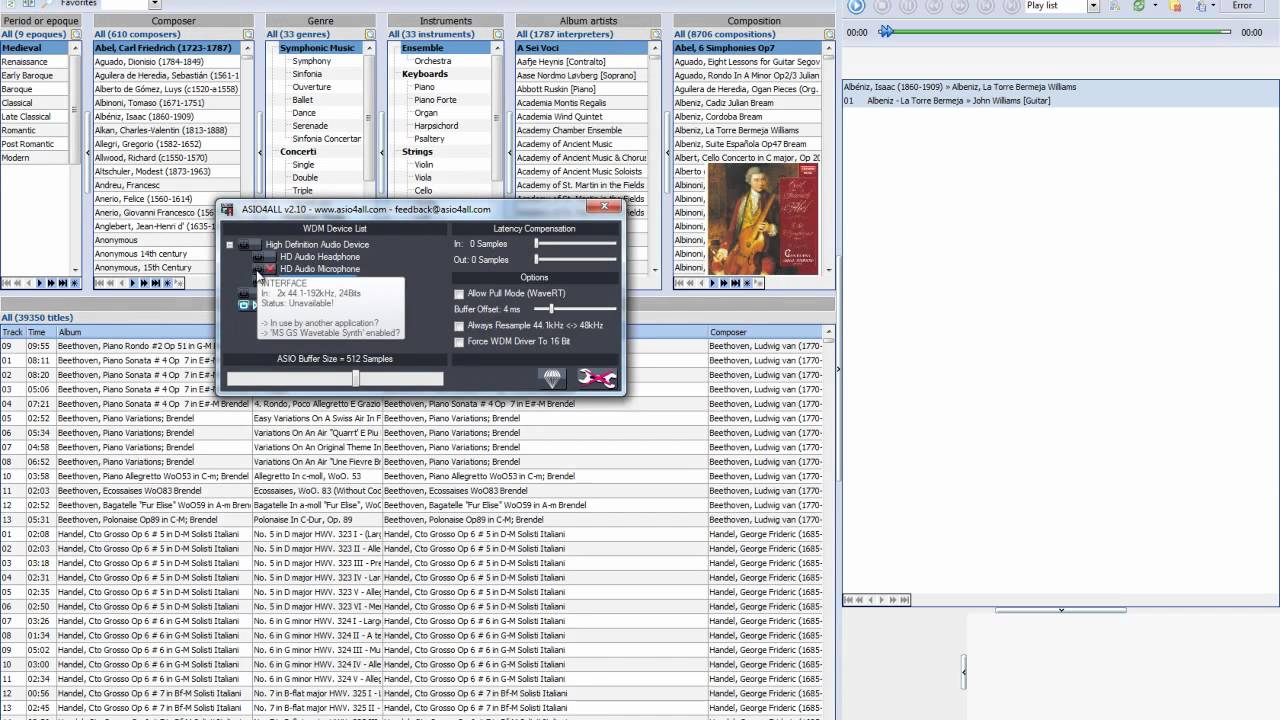Click the search icon next to All (8706 compositions)
This screenshot has height=720, width=1280.
[x=829, y=34]
